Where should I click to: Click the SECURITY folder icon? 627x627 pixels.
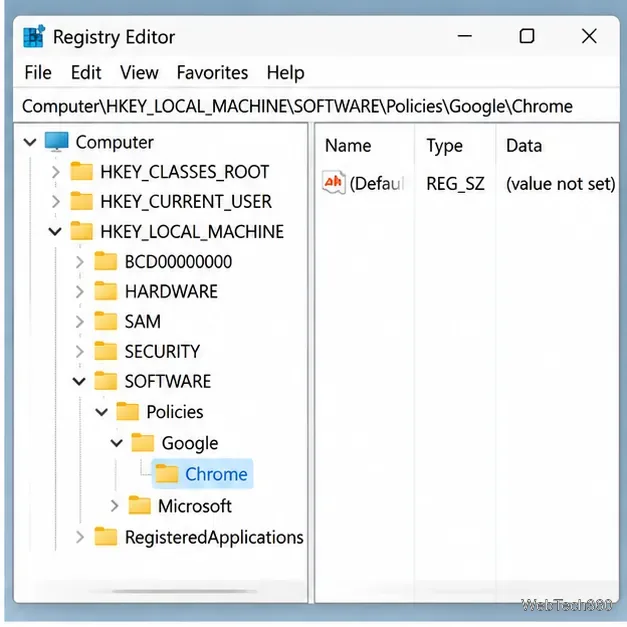coord(106,351)
